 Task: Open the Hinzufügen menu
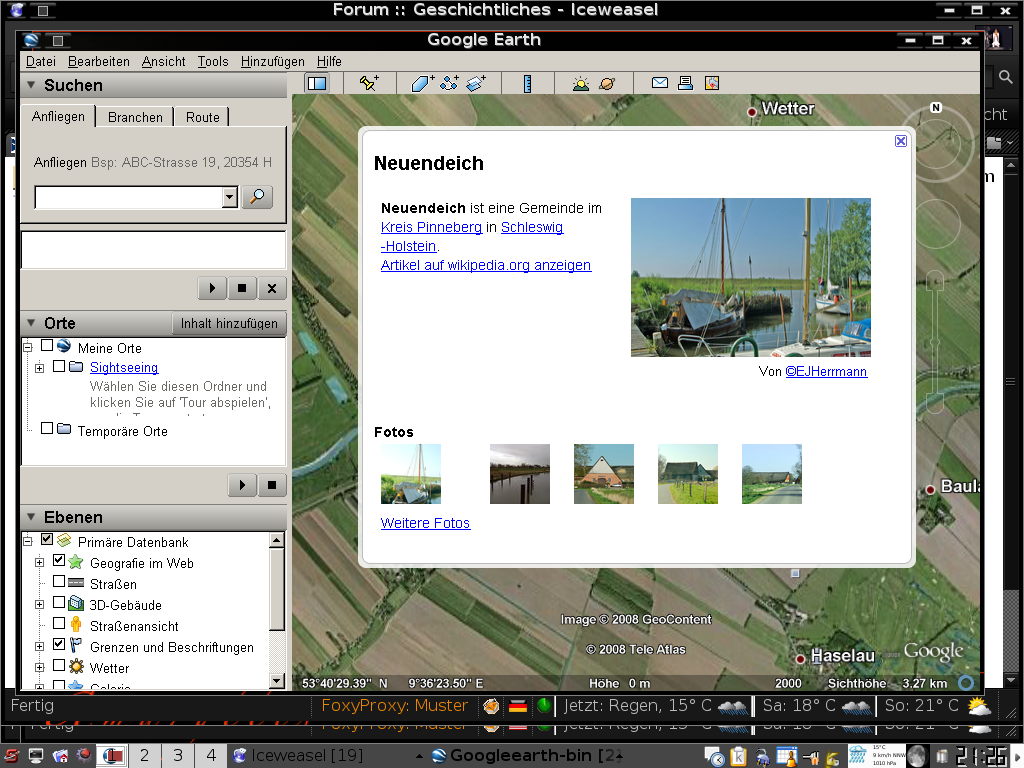click(x=272, y=61)
